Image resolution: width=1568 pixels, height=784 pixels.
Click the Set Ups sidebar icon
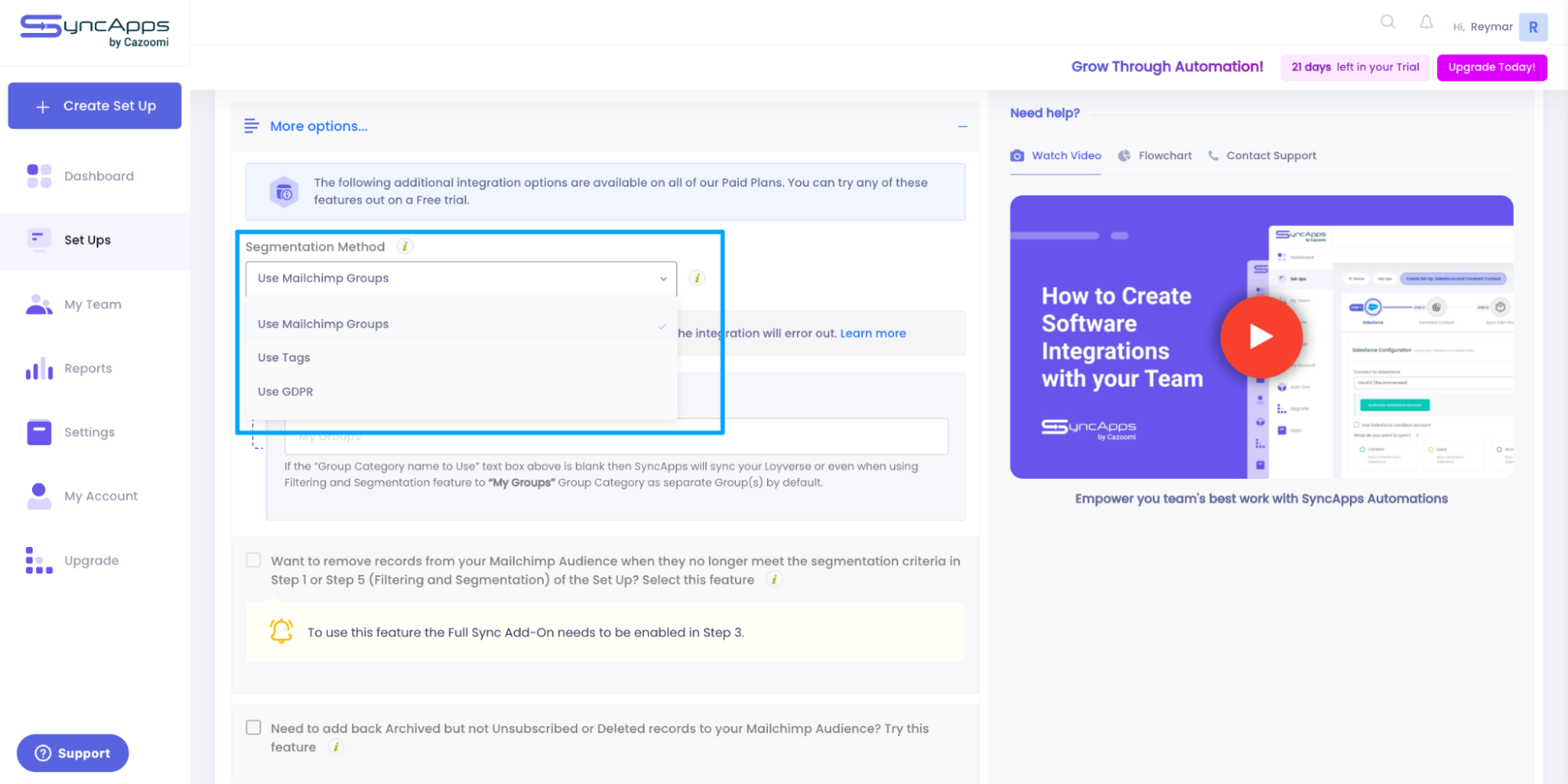tap(39, 239)
